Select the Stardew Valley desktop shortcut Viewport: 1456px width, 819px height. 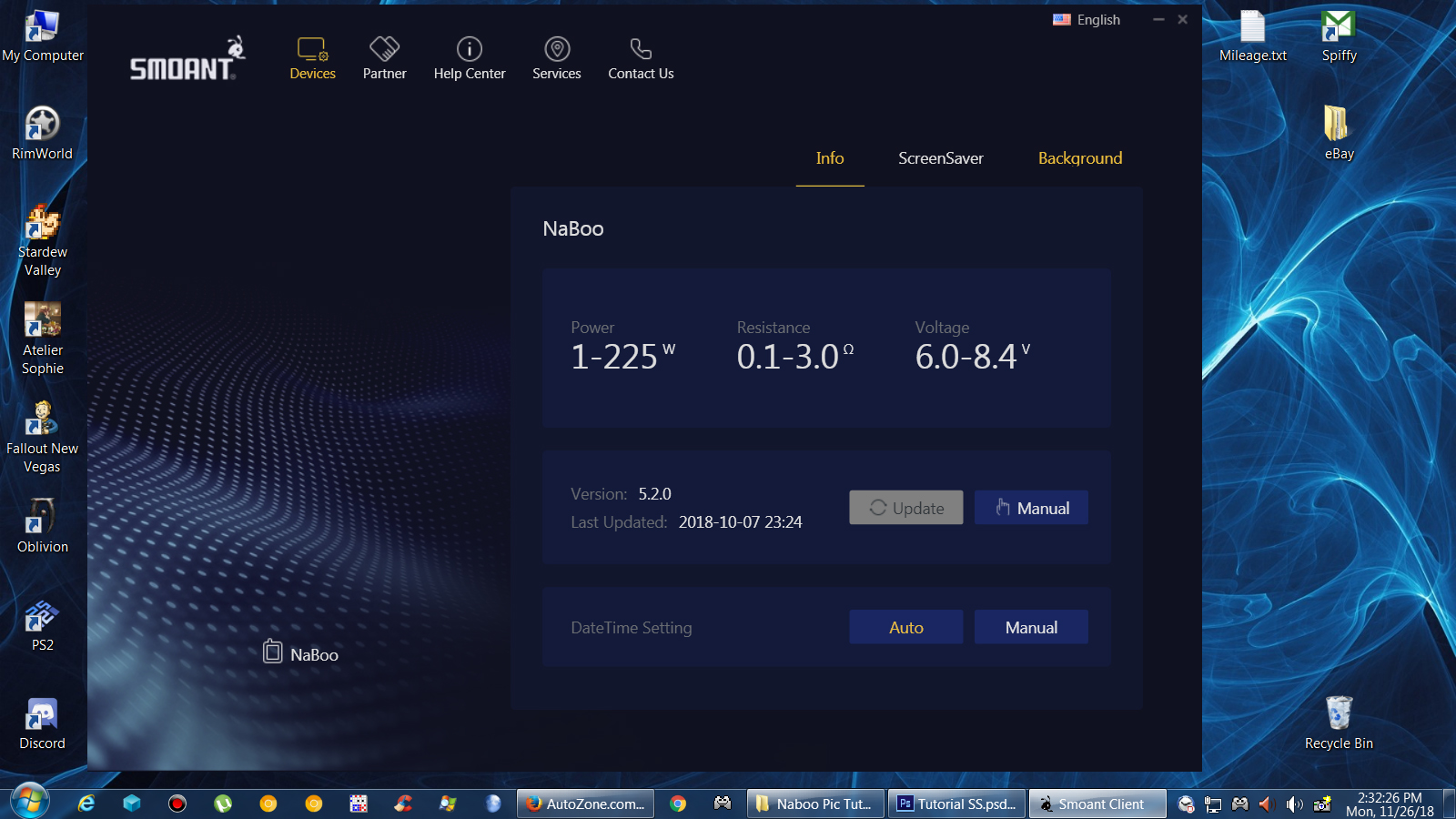click(x=43, y=241)
